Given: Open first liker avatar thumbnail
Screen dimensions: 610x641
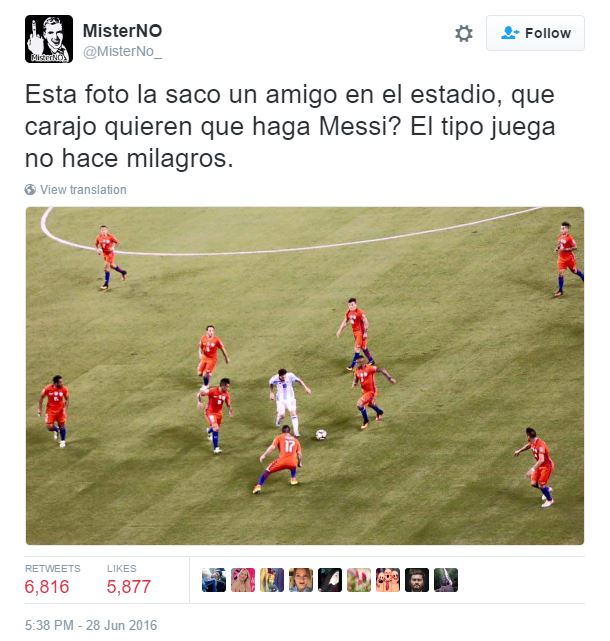Looking at the screenshot, I should (x=214, y=580).
